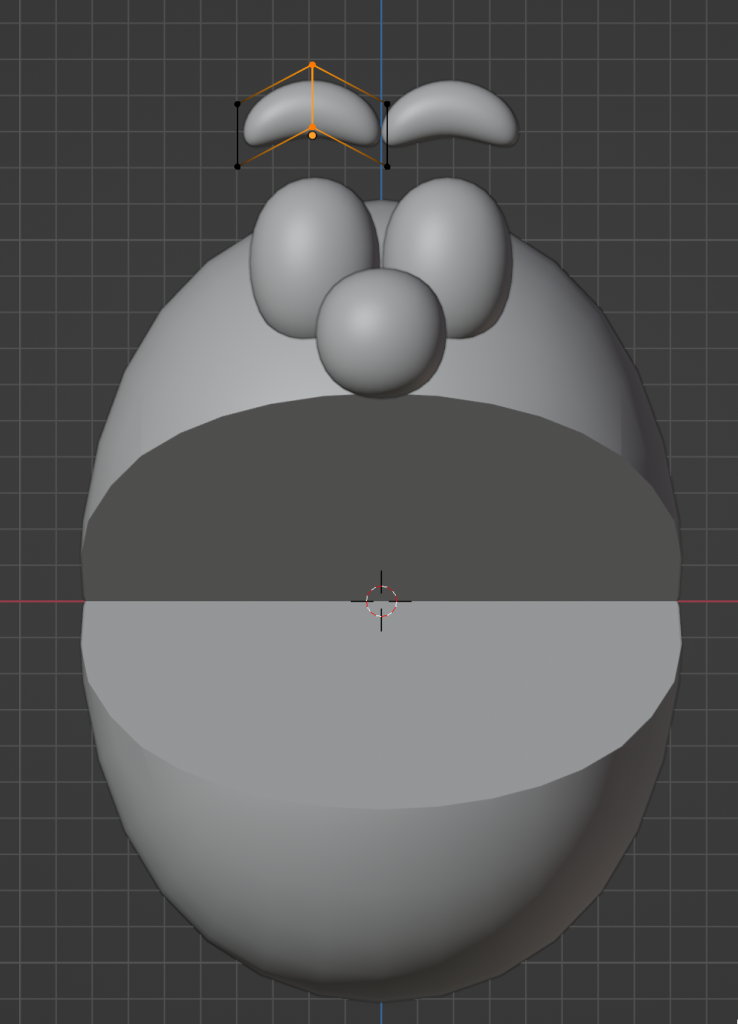
Task: Select the top orange lattice vertex
Action: [x=312, y=65]
